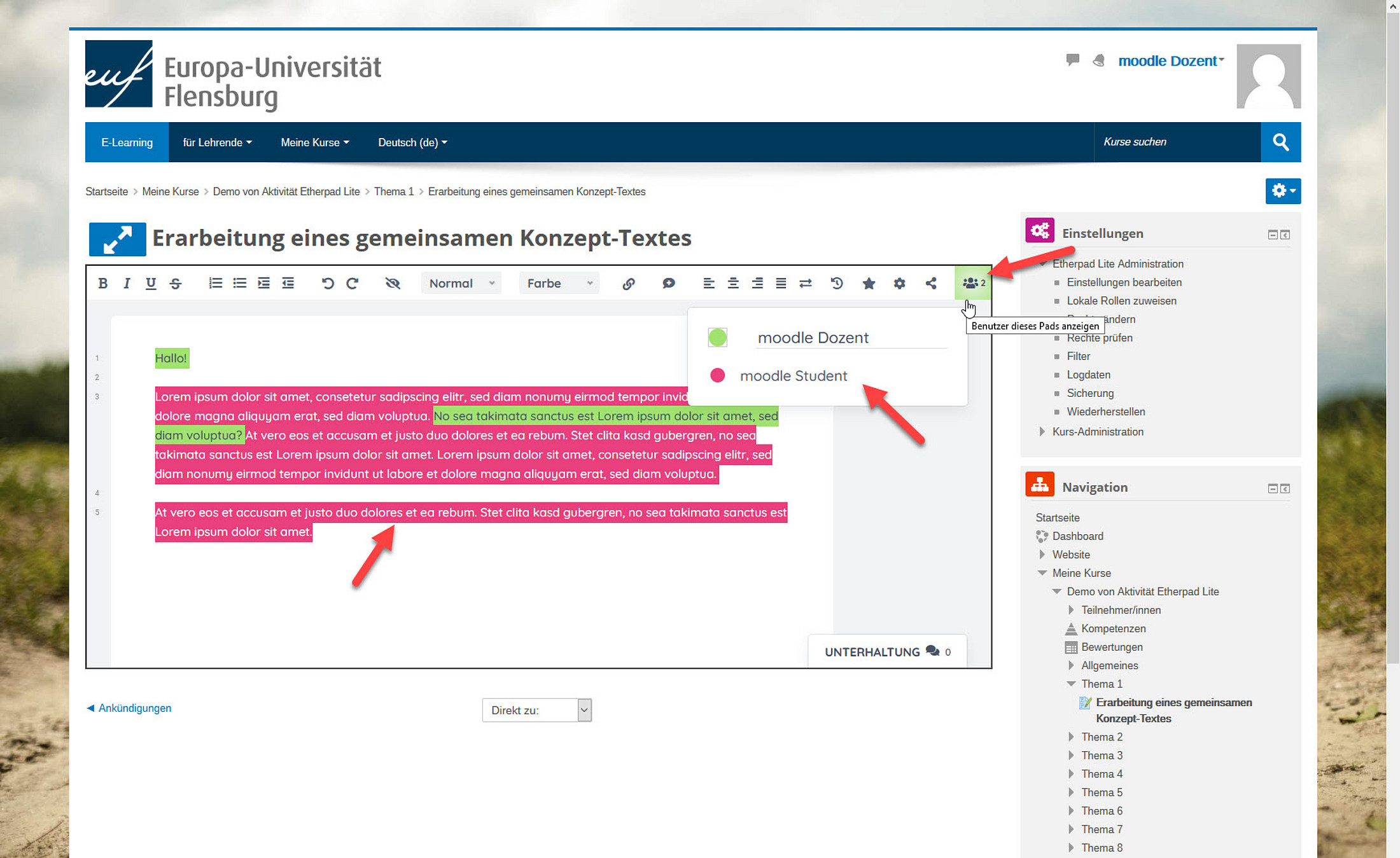
Task: Open the Normal paragraph style dropdown
Action: (x=461, y=284)
